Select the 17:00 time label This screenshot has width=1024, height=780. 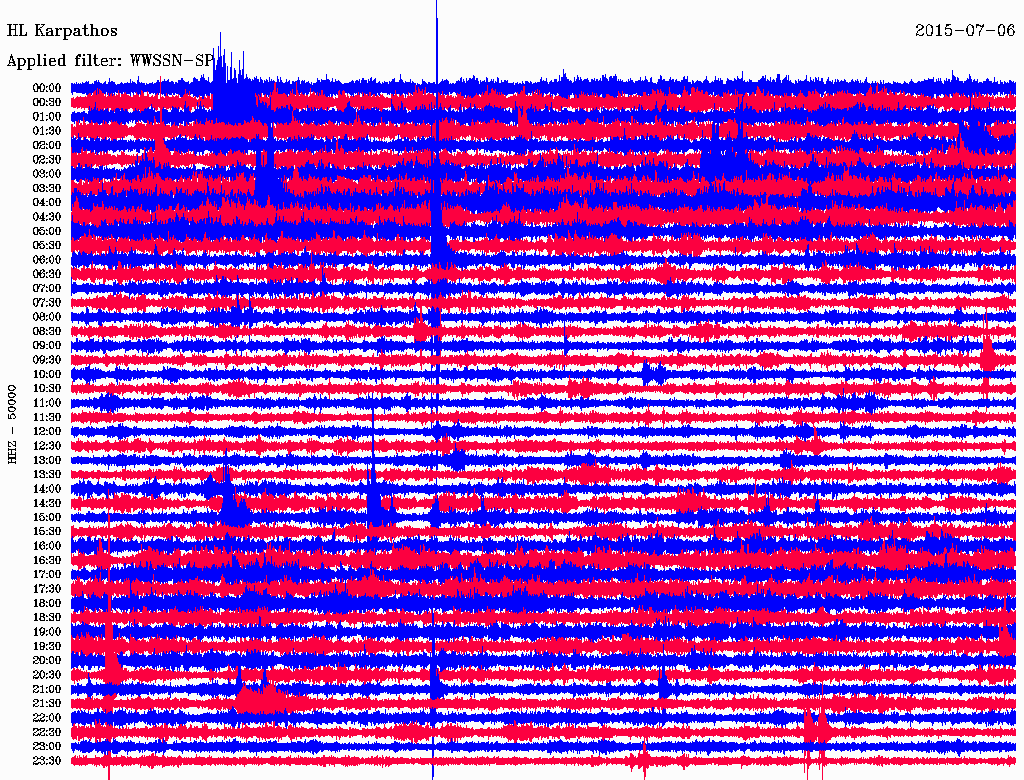pyautogui.click(x=47, y=574)
